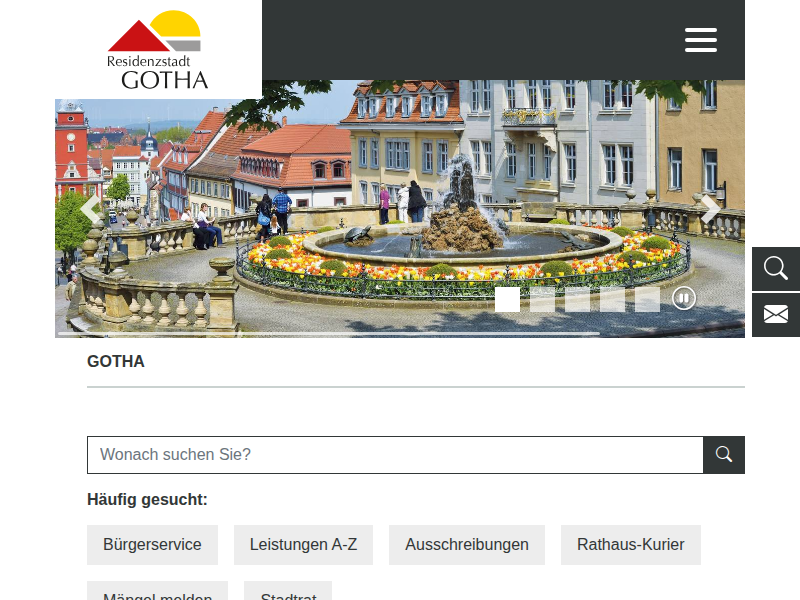The height and width of the screenshot is (600, 800).
Task: Select the fourth slide indicator
Action: click(x=612, y=299)
